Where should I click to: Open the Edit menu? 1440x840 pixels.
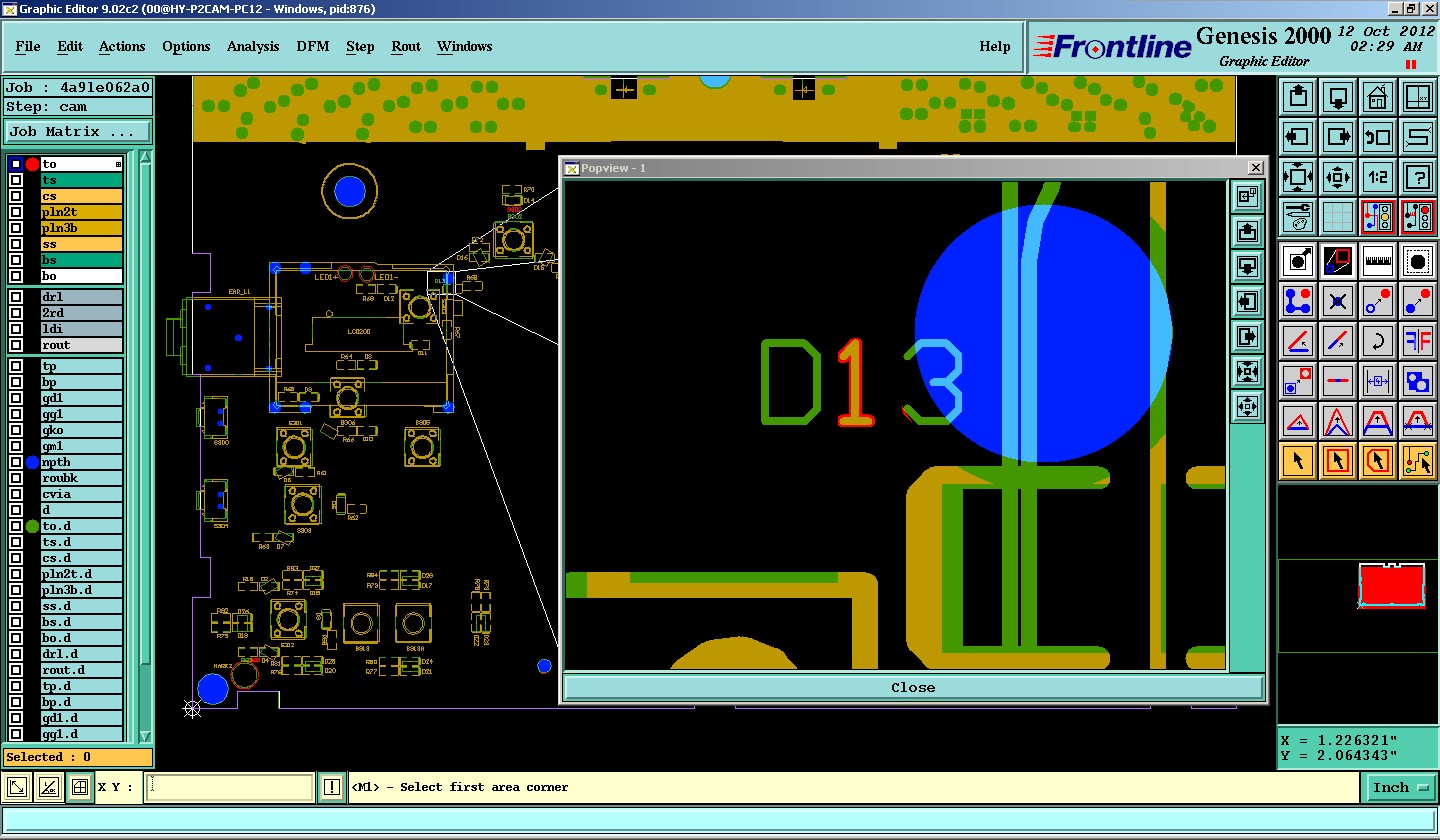tap(70, 47)
